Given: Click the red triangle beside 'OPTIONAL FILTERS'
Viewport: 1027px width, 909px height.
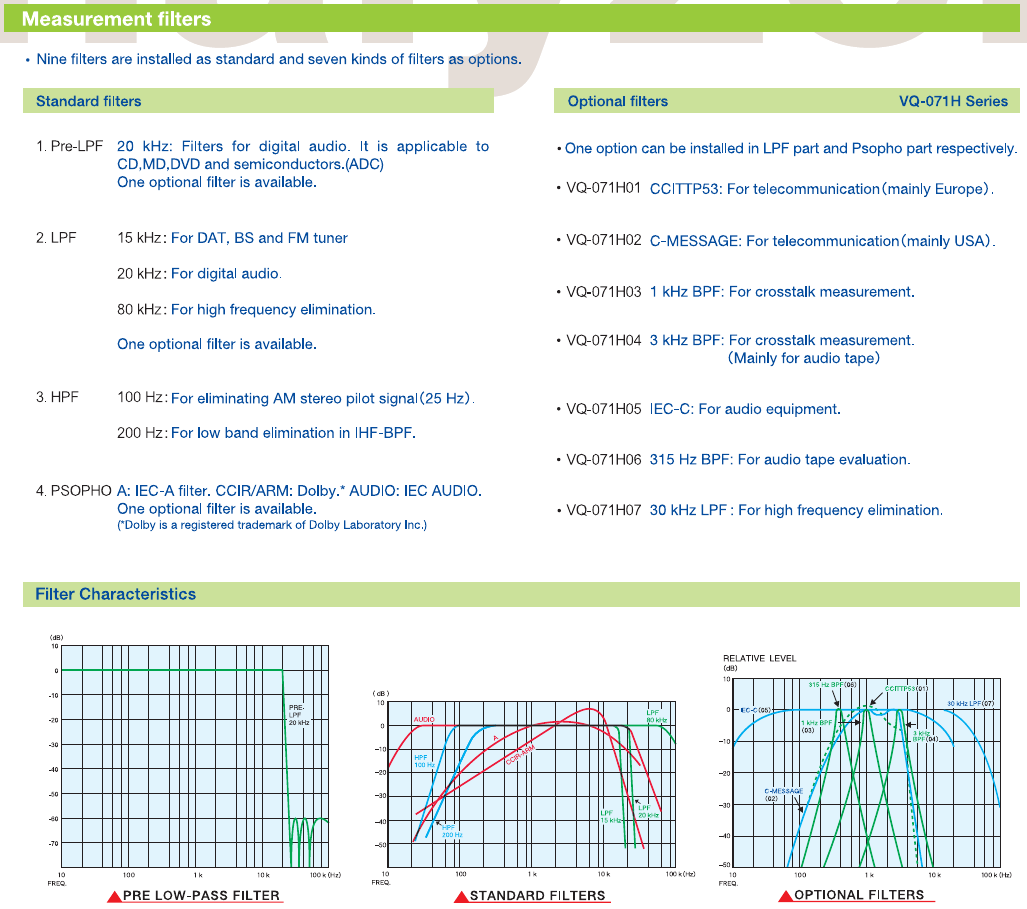Looking at the screenshot, I should tap(785, 896).
